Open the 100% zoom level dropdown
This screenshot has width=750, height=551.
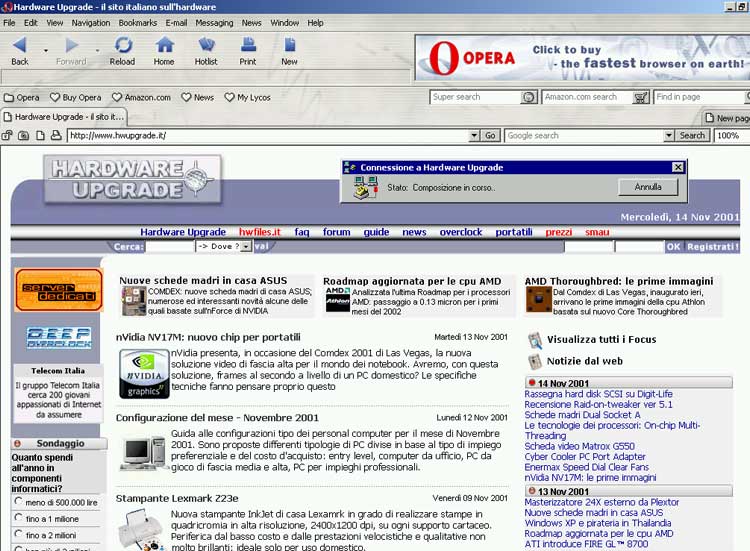[730, 135]
